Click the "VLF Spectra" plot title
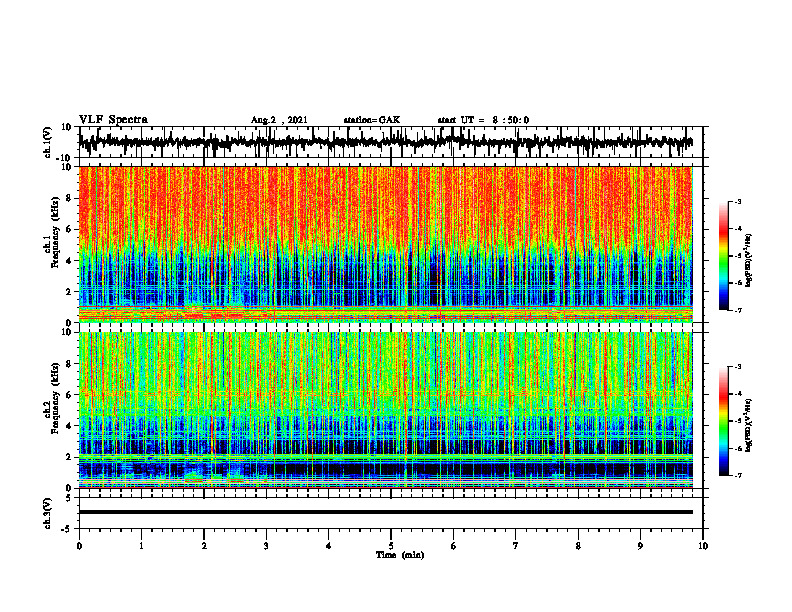 [113, 120]
